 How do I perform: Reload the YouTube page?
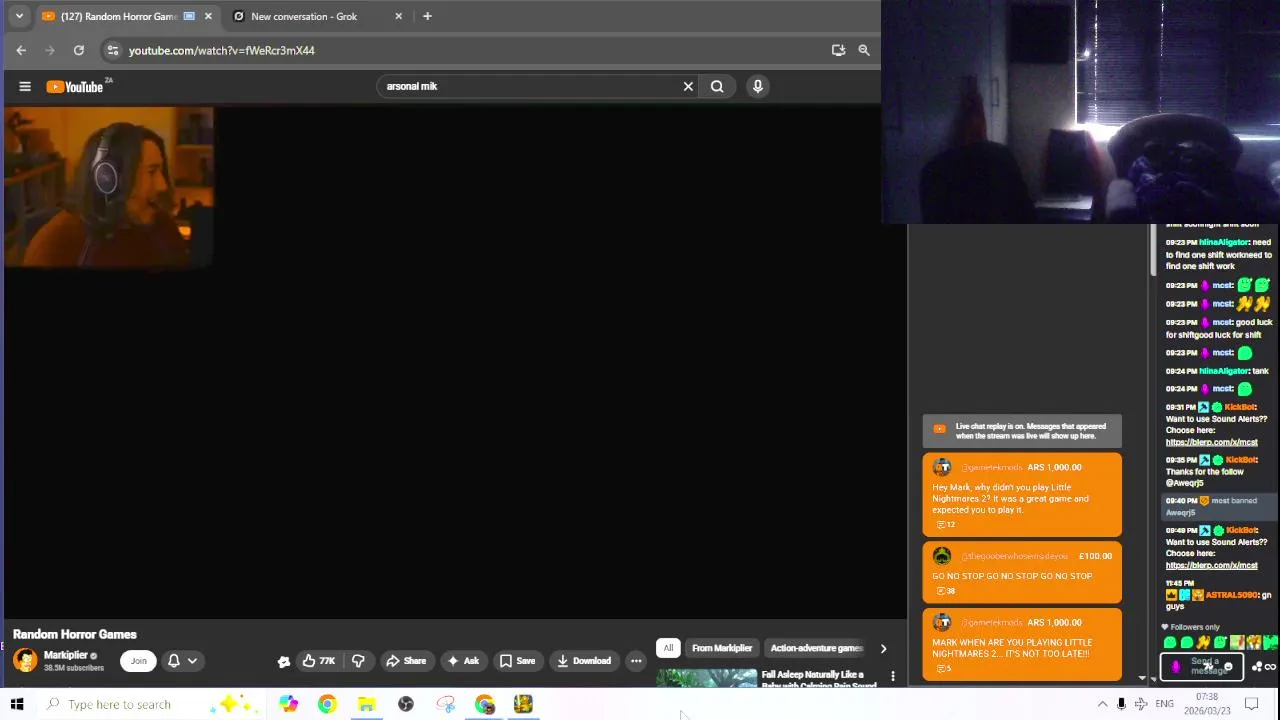[79, 50]
